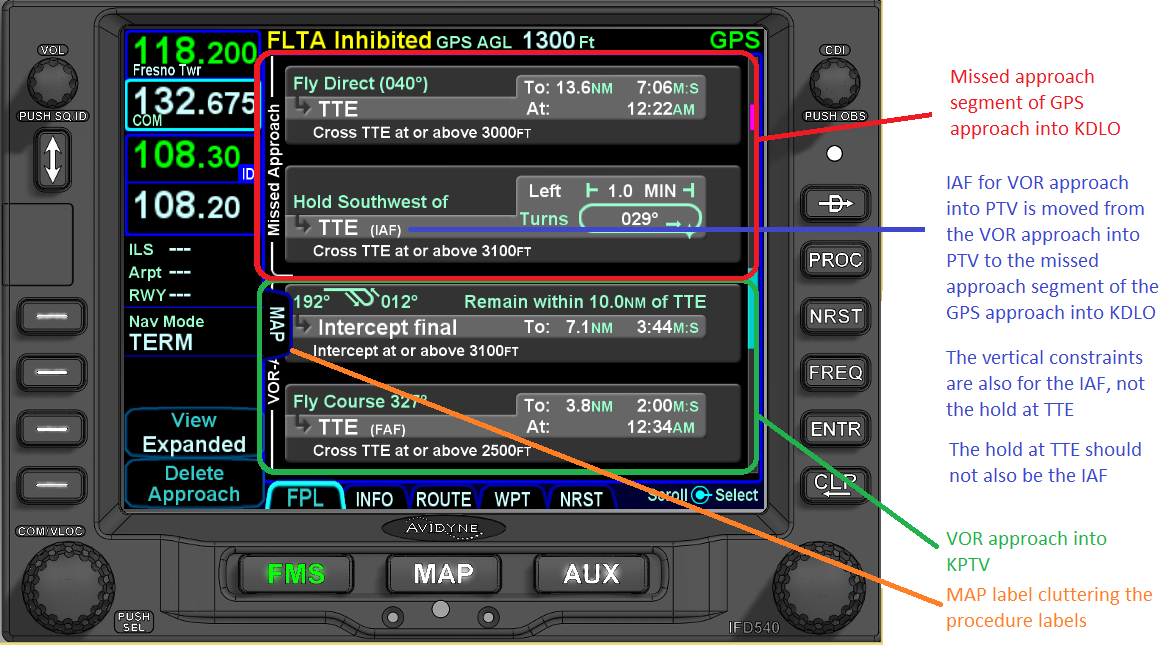1172x645 pixels.
Task: Click 'Cross TTE at or above 3000FT'
Action: [422, 133]
